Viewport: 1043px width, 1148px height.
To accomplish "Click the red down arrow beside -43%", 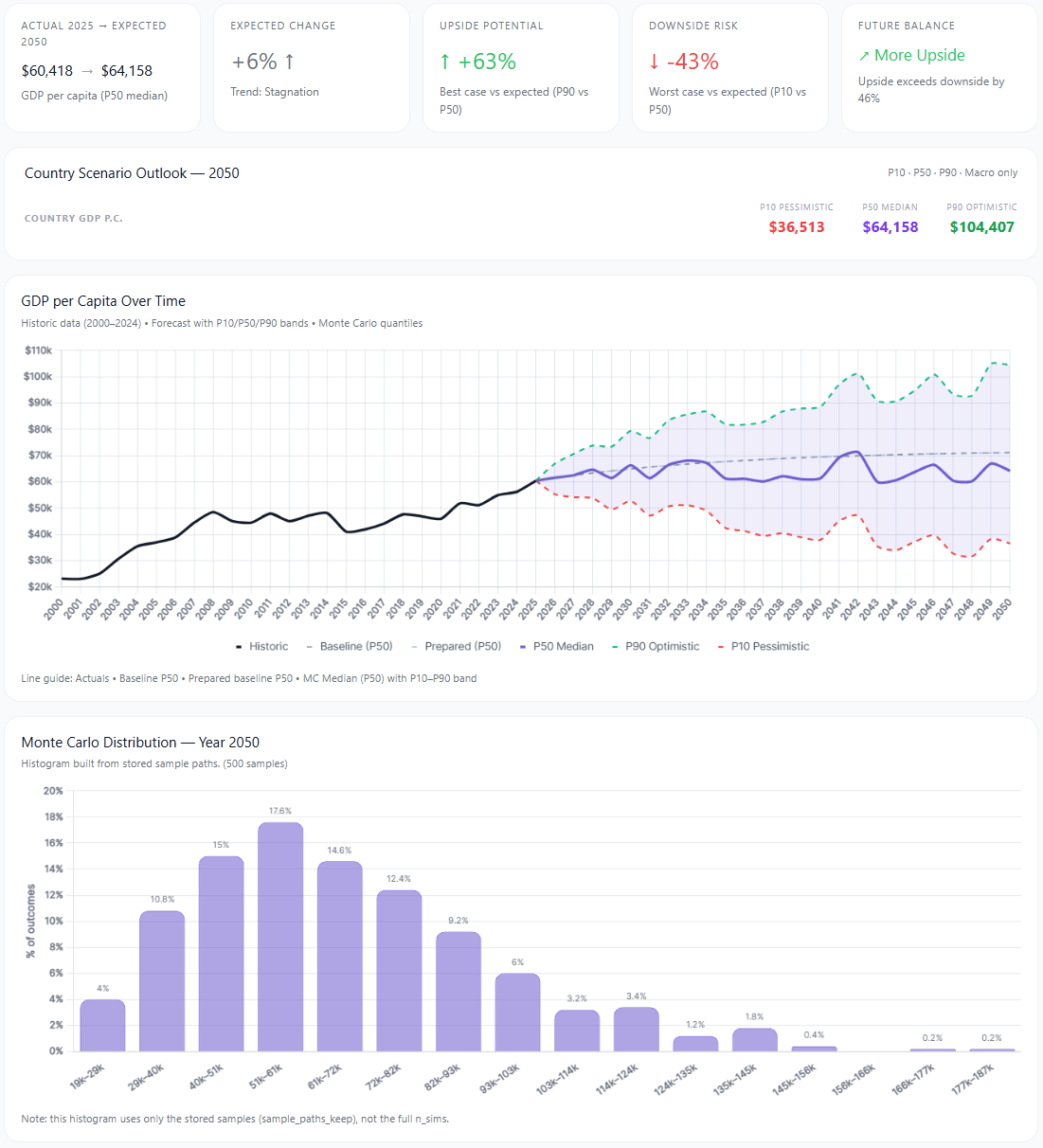I will [654, 62].
